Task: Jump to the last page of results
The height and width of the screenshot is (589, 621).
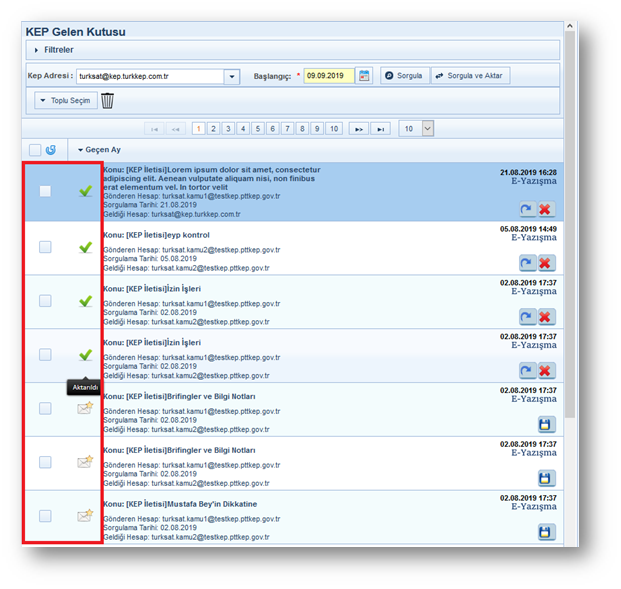Action: (x=380, y=128)
